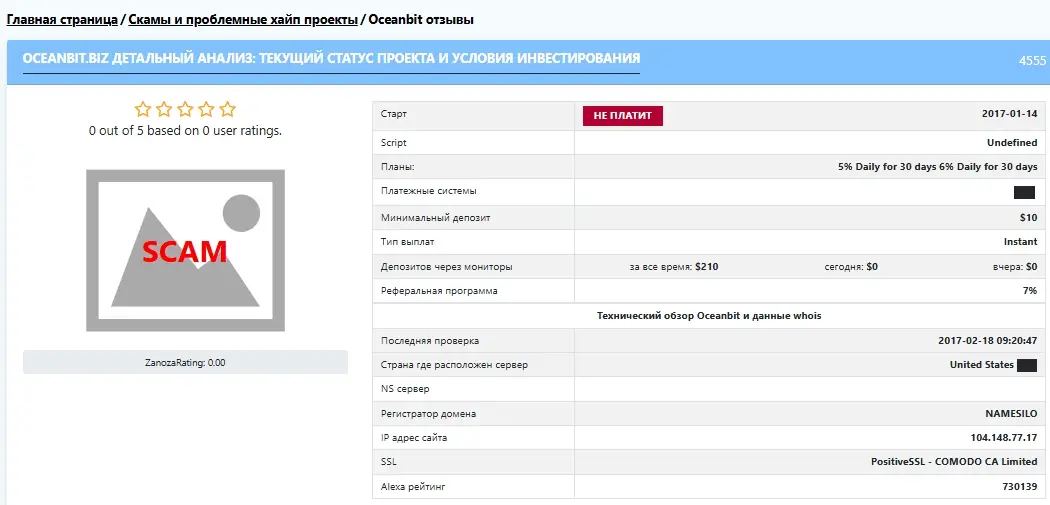Click the first rating star

pyautogui.click(x=142, y=109)
